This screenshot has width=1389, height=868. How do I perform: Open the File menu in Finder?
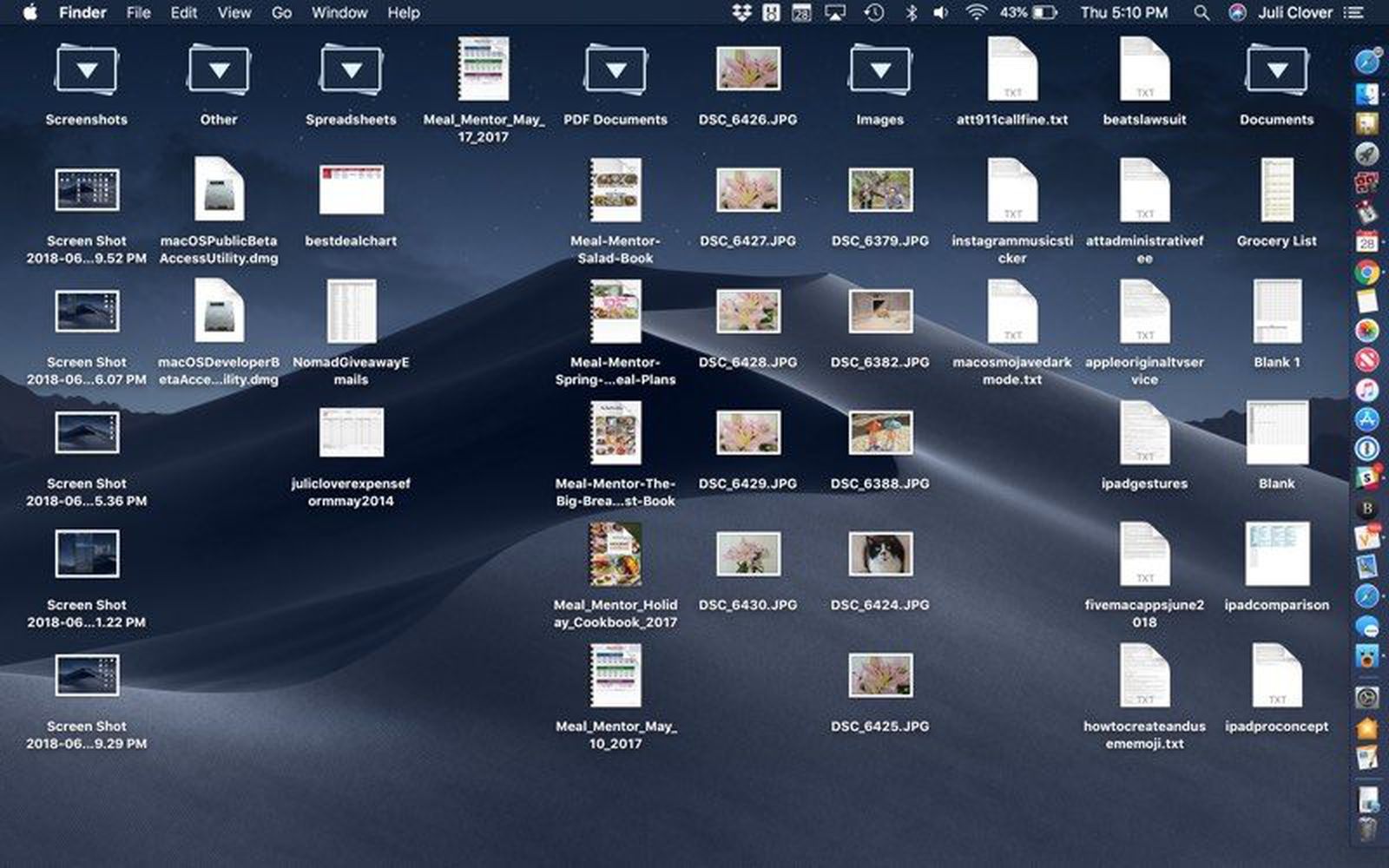(x=138, y=13)
